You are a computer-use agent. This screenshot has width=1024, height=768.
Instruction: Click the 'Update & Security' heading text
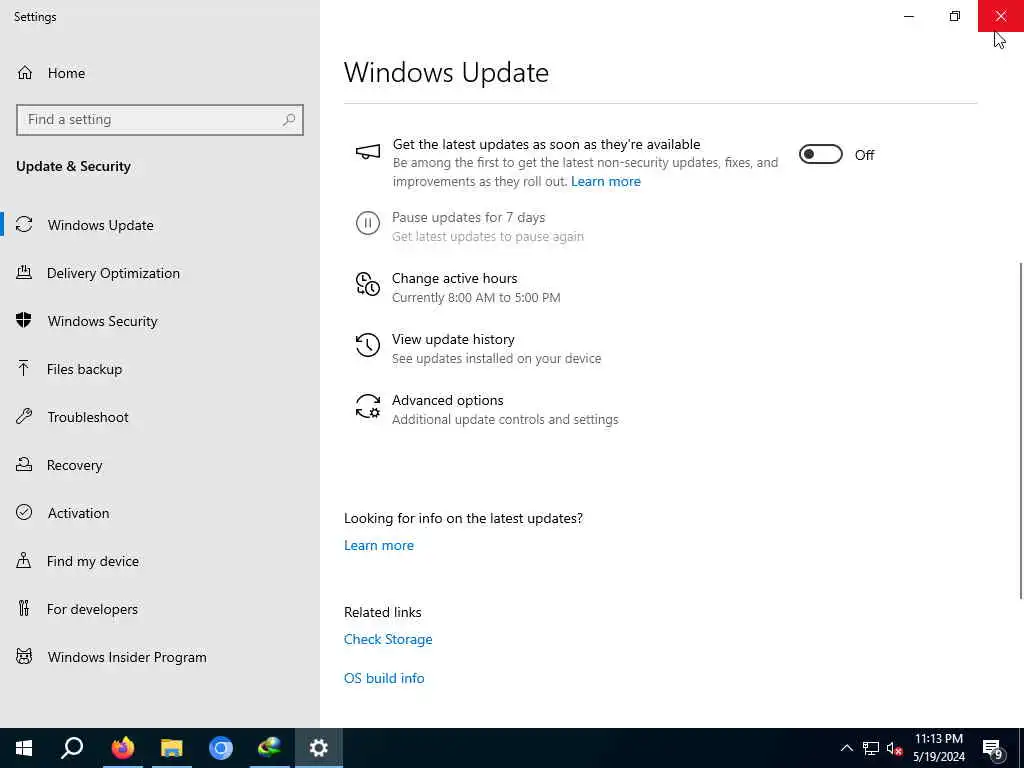73,167
